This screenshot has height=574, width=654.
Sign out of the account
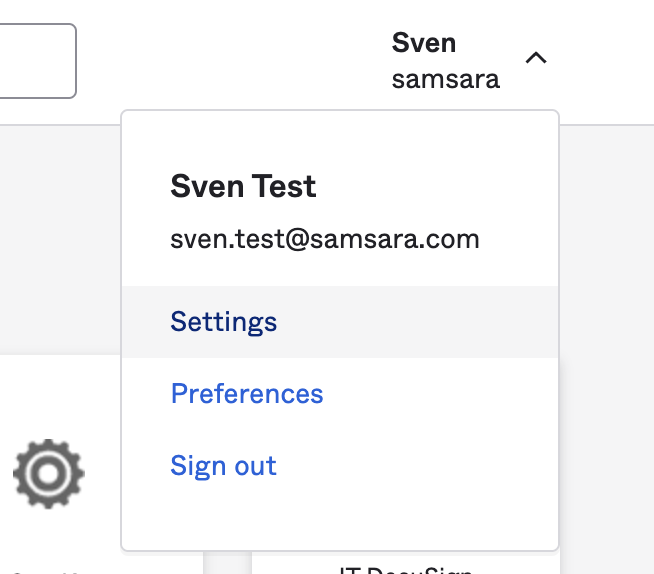224,466
